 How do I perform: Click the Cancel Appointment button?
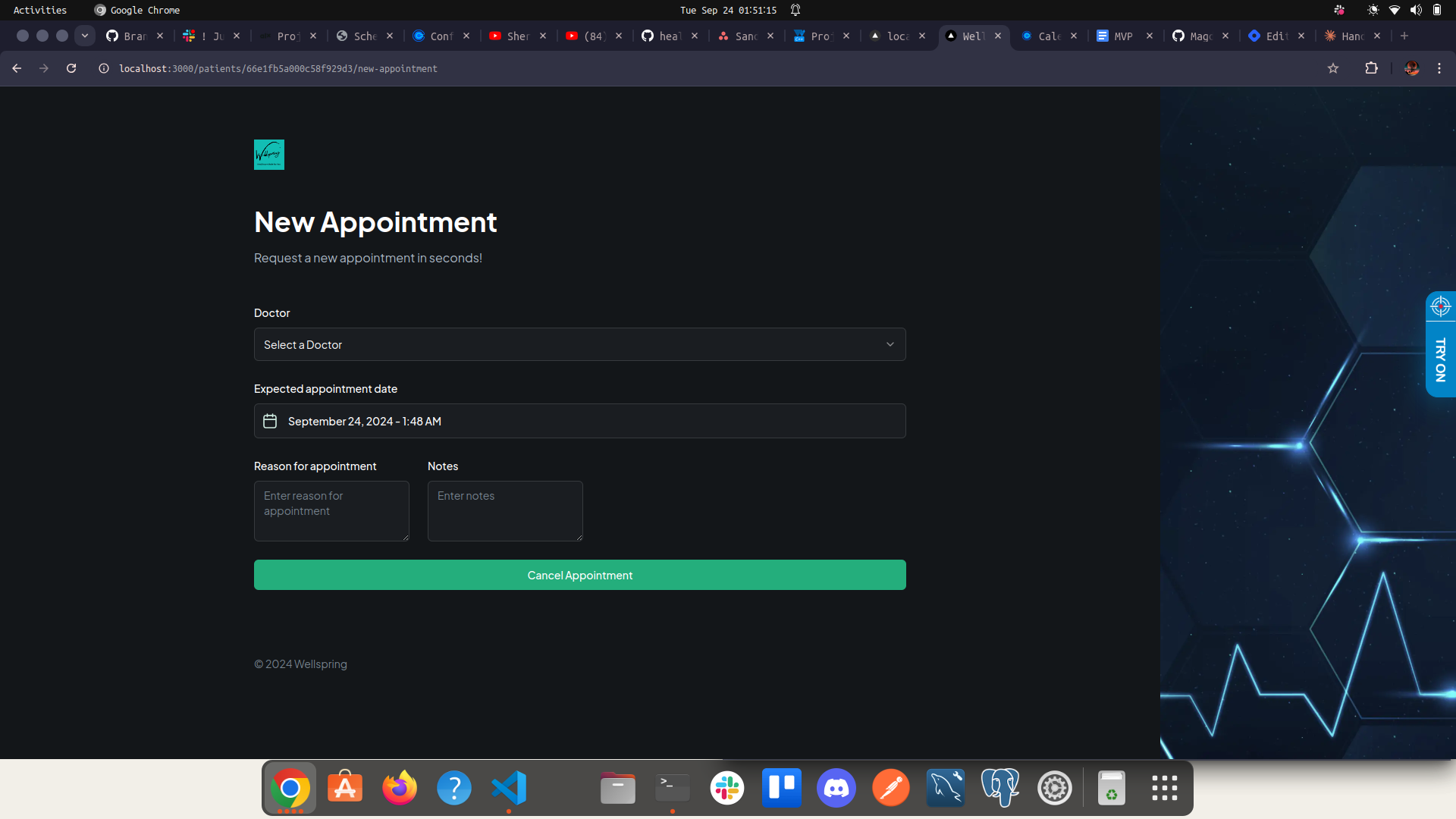click(580, 575)
